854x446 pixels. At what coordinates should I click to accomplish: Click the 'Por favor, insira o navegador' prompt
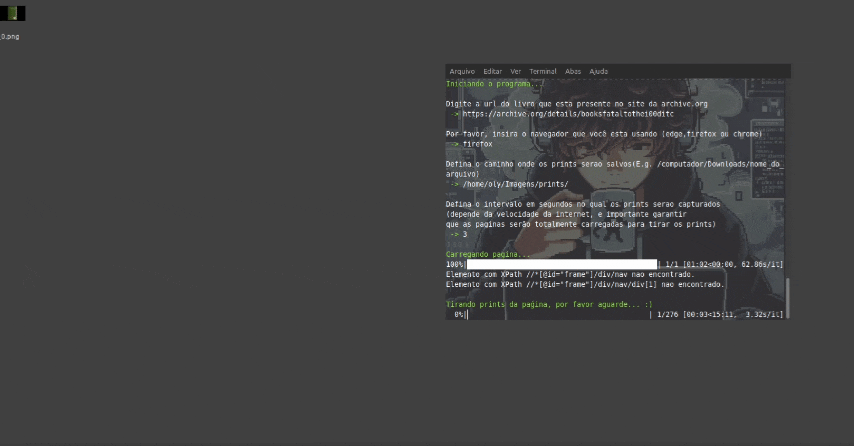603,135
